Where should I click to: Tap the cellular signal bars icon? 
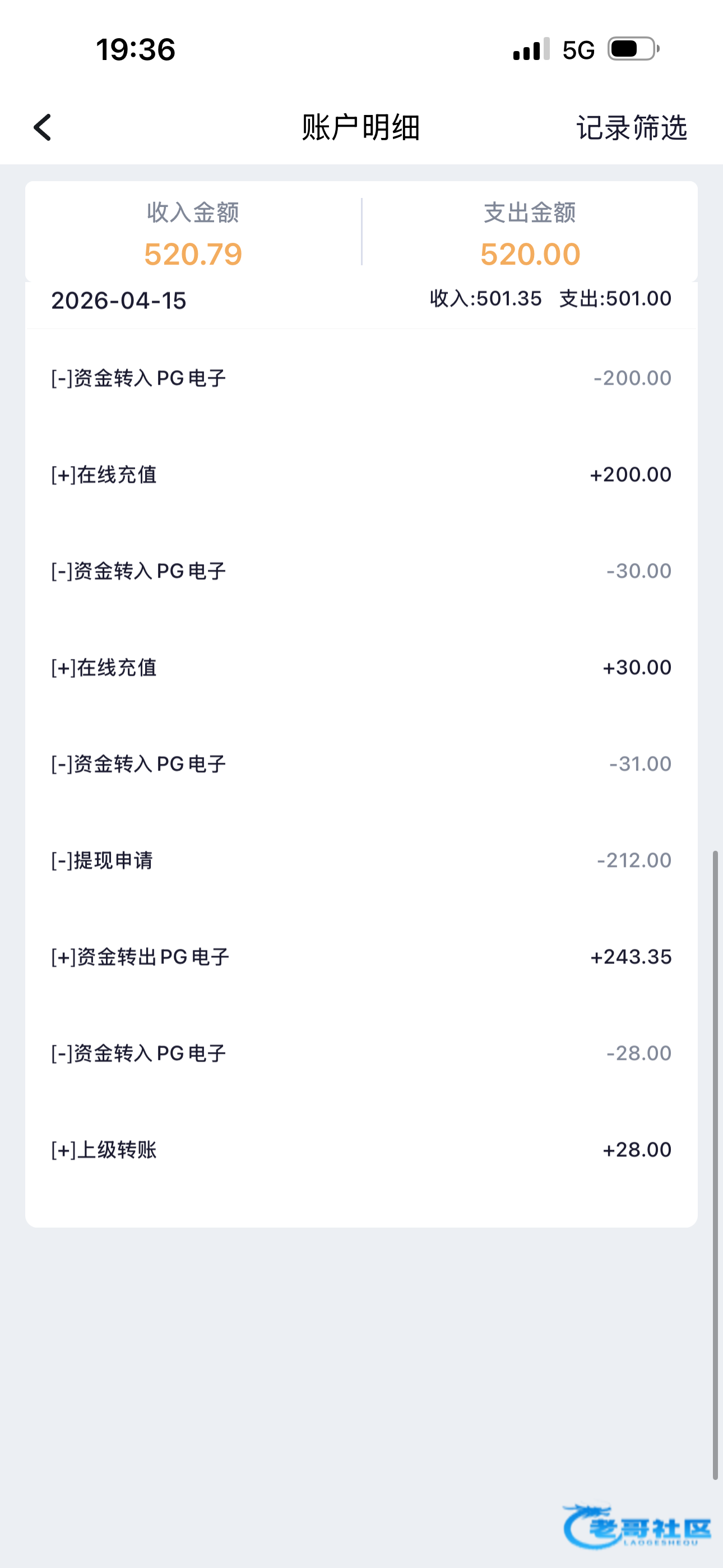pyautogui.click(x=531, y=49)
